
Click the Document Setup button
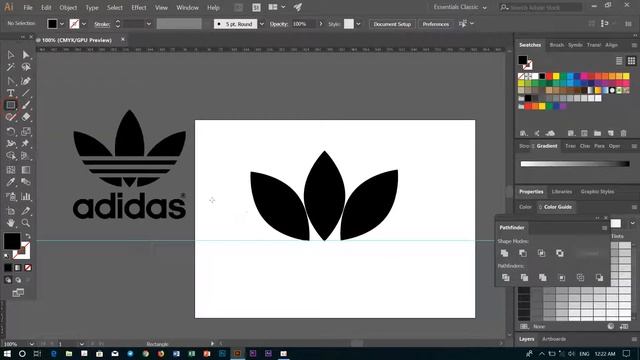click(392, 24)
